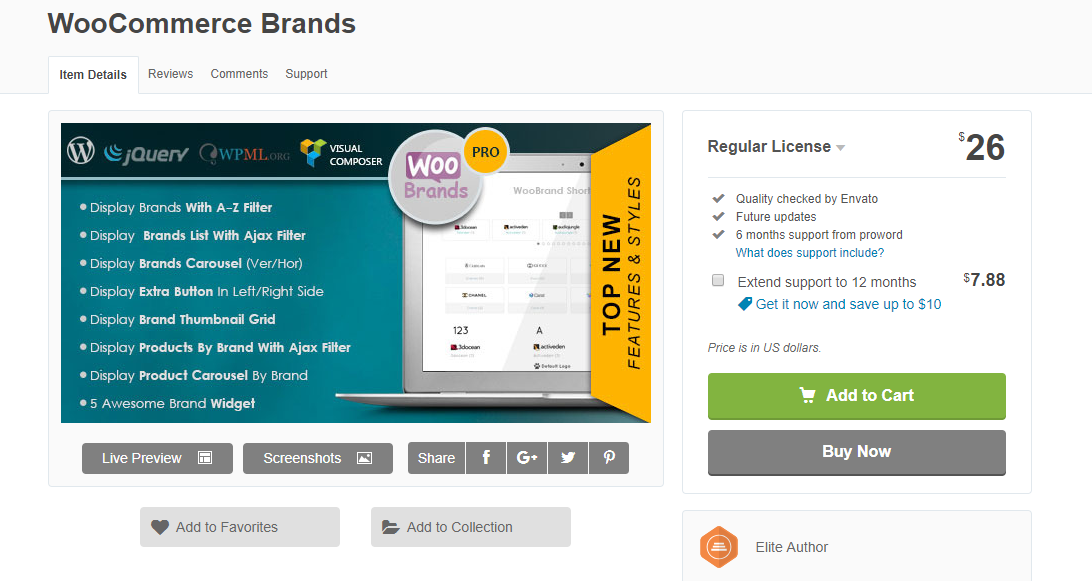Open the Live Preview
The height and width of the screenshot is (581, 1092).
[157, 458]
